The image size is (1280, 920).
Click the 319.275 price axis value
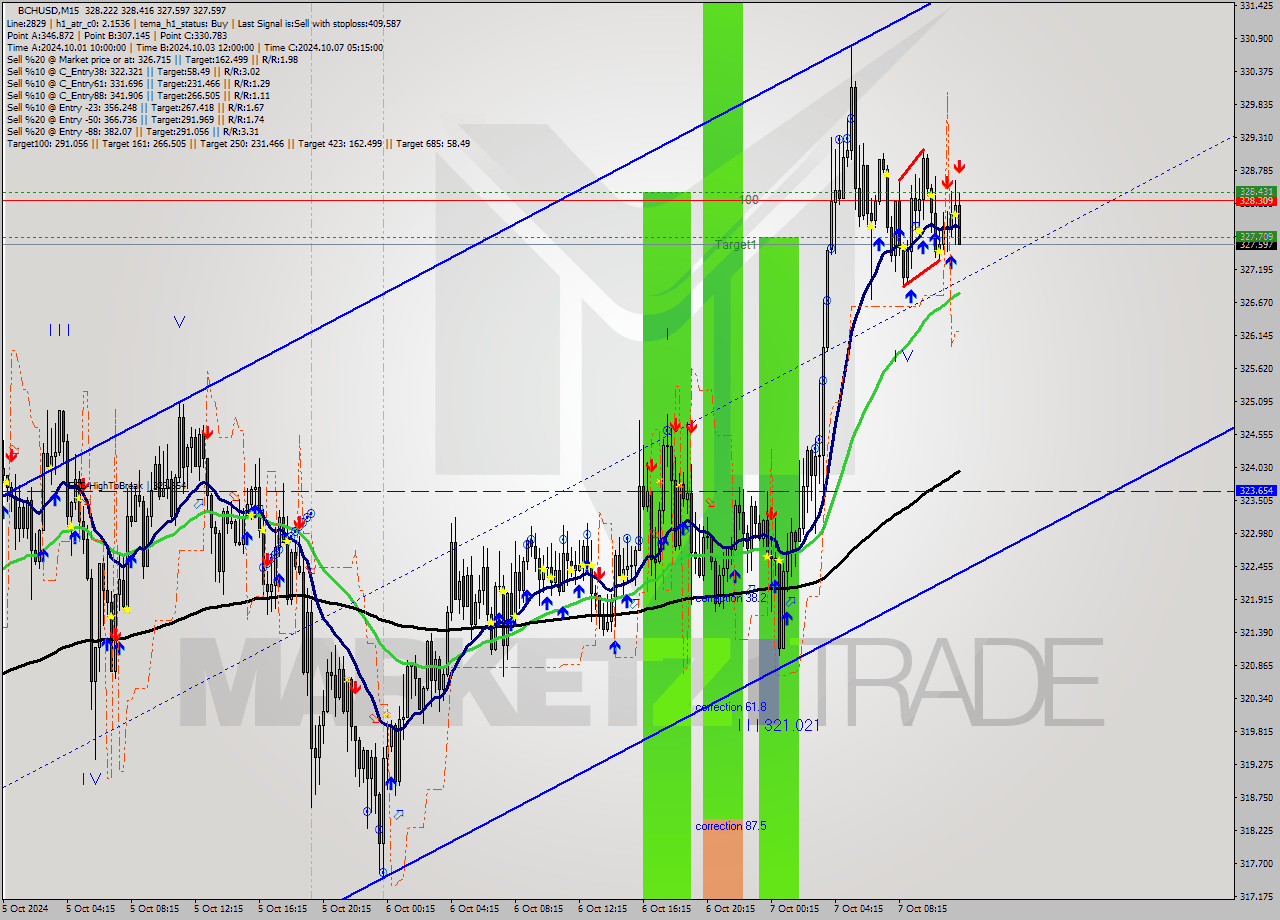1256,765
